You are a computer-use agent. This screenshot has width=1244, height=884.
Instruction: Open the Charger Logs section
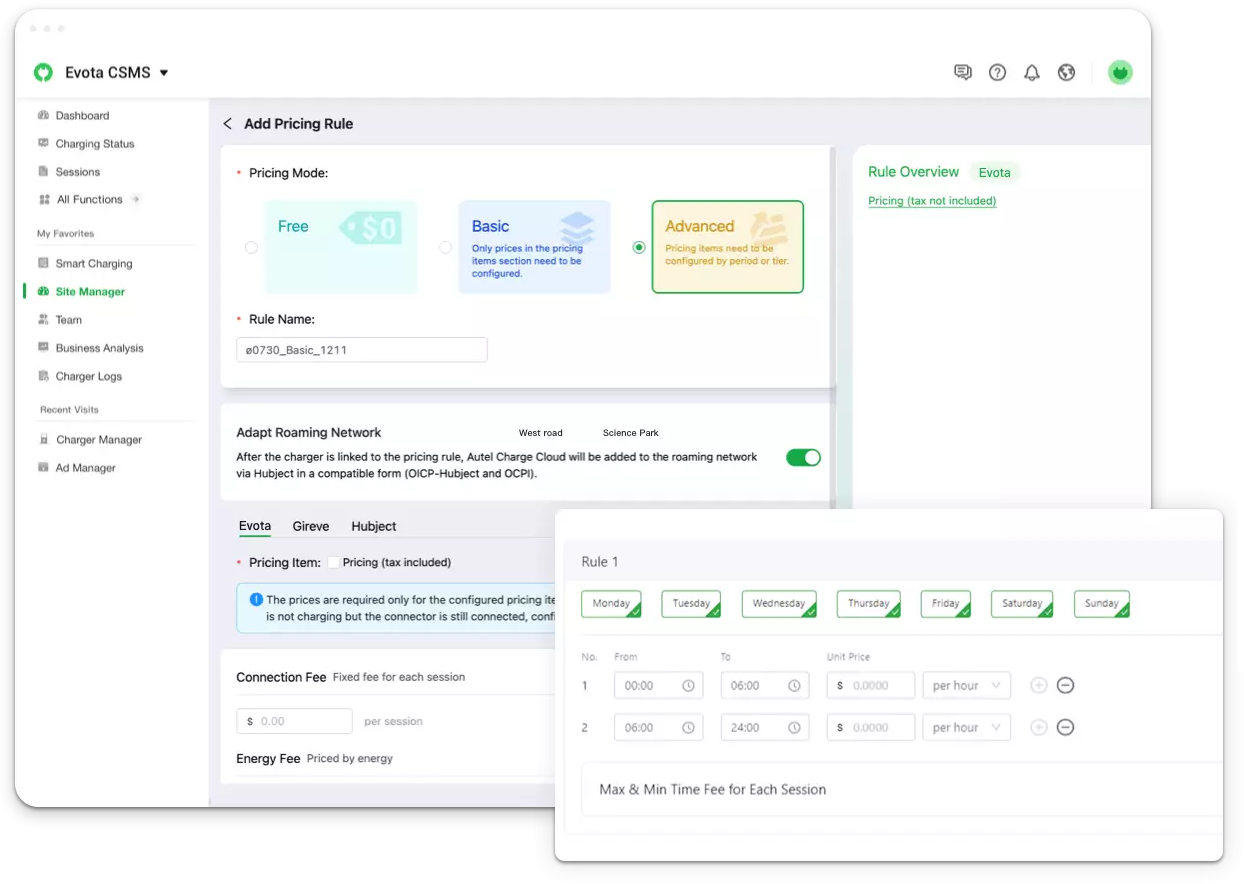[90, 376]
